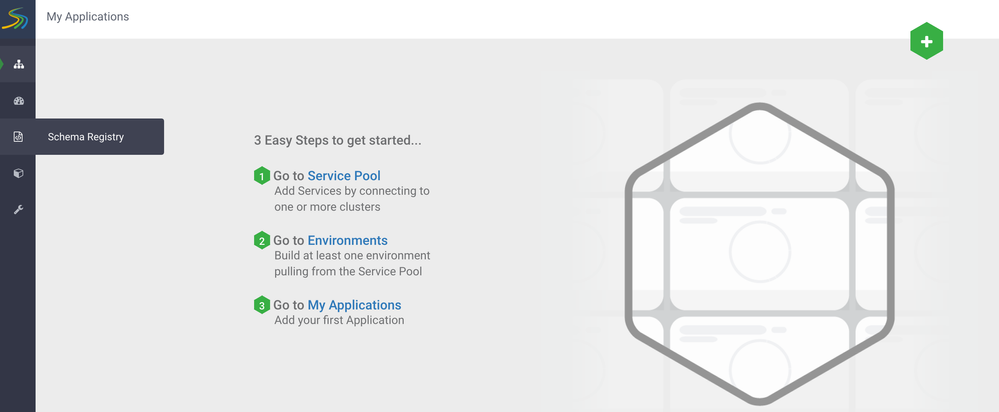
Task: Click 'Build at least one environment' text
Action: (352, 255)
